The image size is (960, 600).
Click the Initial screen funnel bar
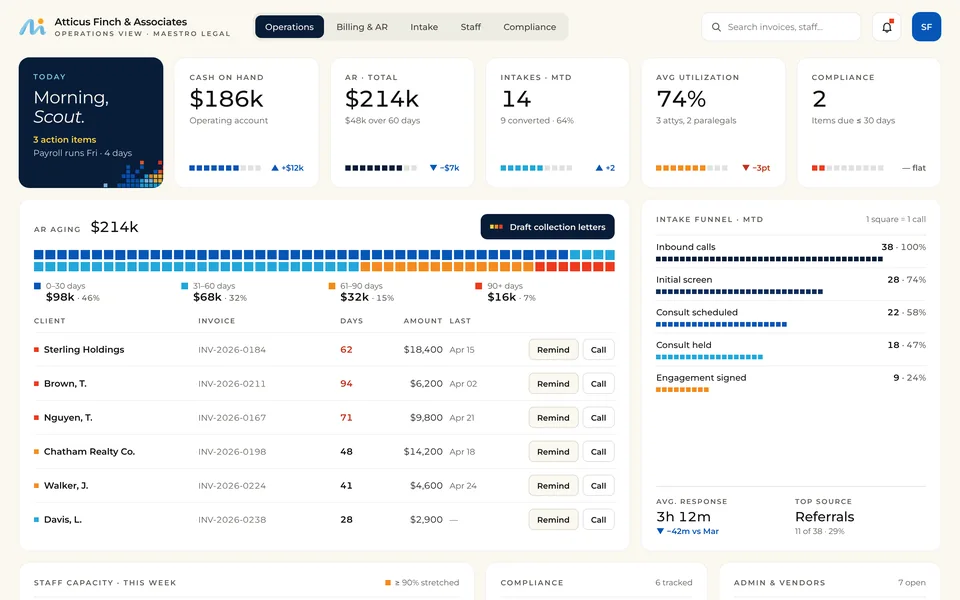[x=739, y=292]
